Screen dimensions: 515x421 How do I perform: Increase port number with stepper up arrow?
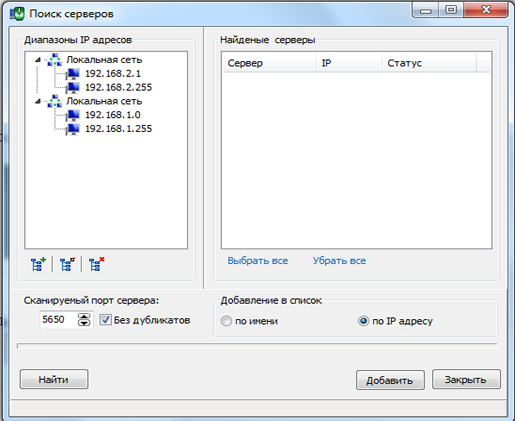point(84,316)
